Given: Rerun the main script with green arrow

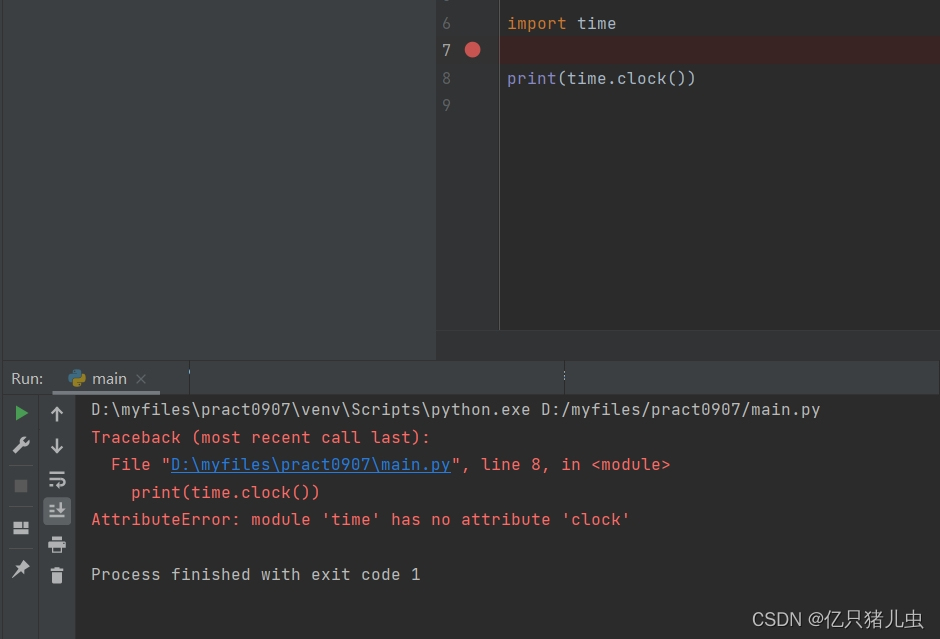Looking at the screenshot, I should 20,412.
